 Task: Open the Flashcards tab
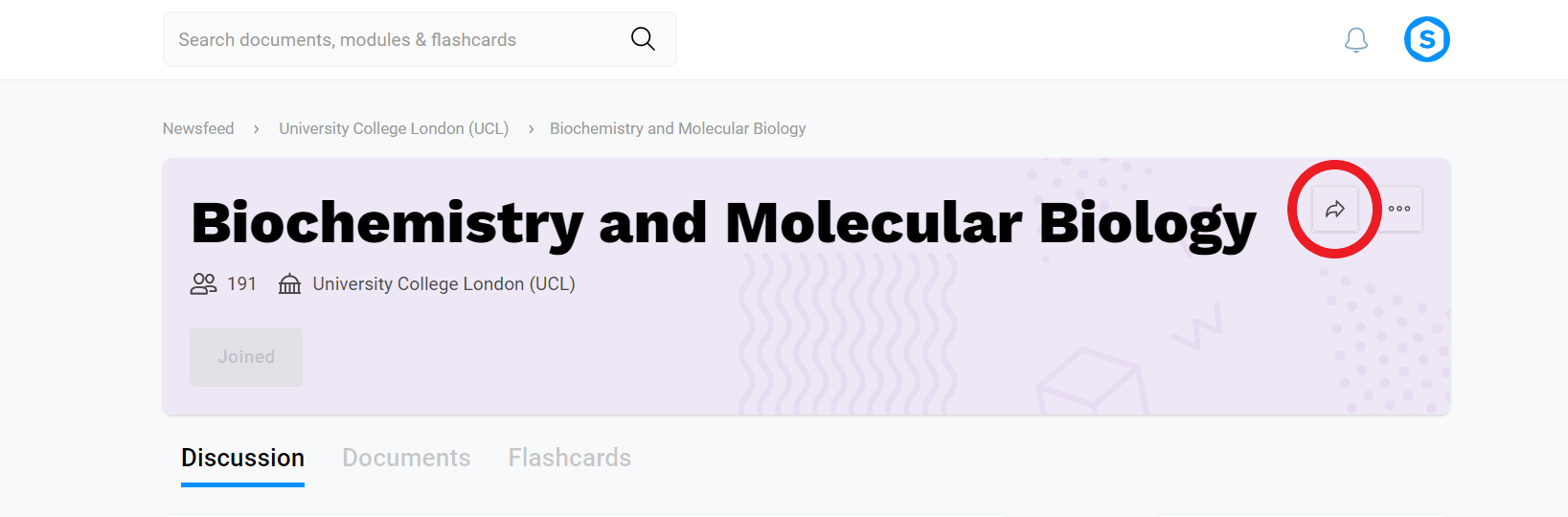(569, 458)
